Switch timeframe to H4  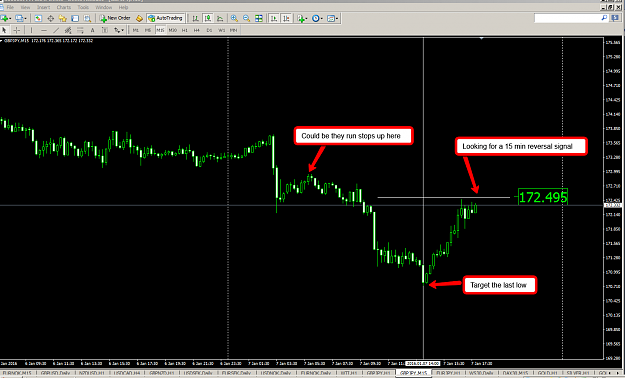click(197, 30)
